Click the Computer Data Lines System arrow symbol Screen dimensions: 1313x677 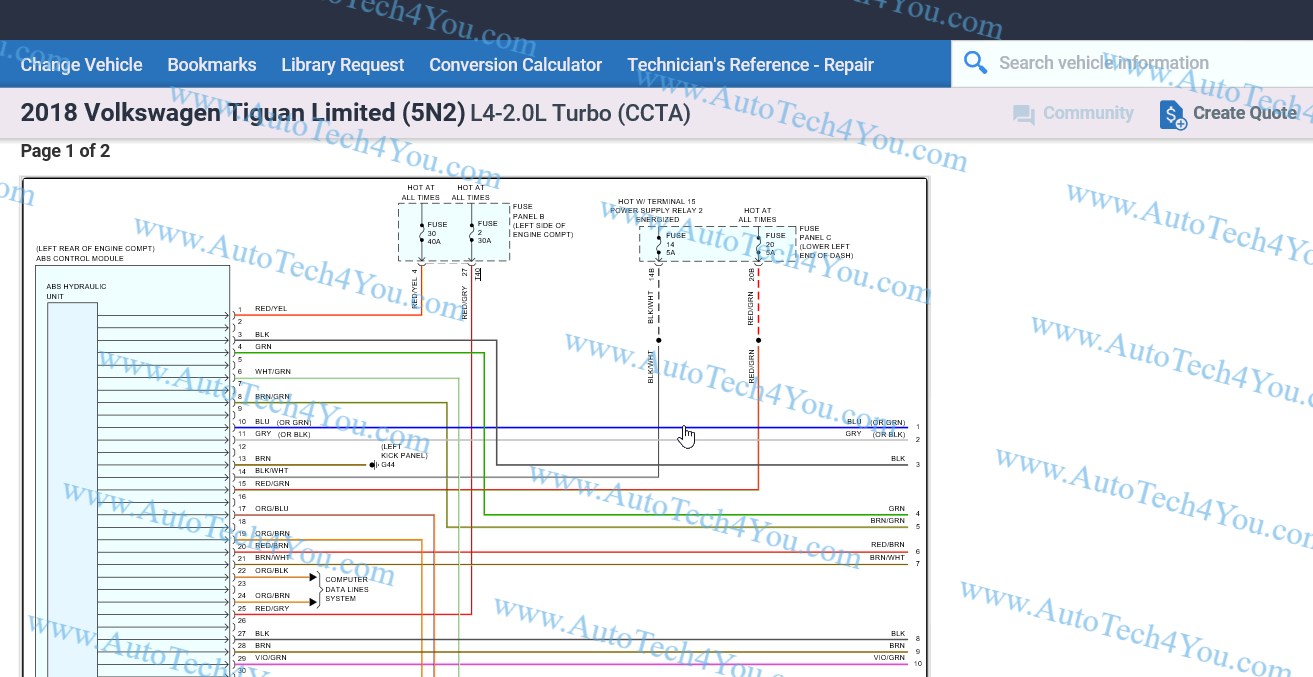click(x=313, y=577)
